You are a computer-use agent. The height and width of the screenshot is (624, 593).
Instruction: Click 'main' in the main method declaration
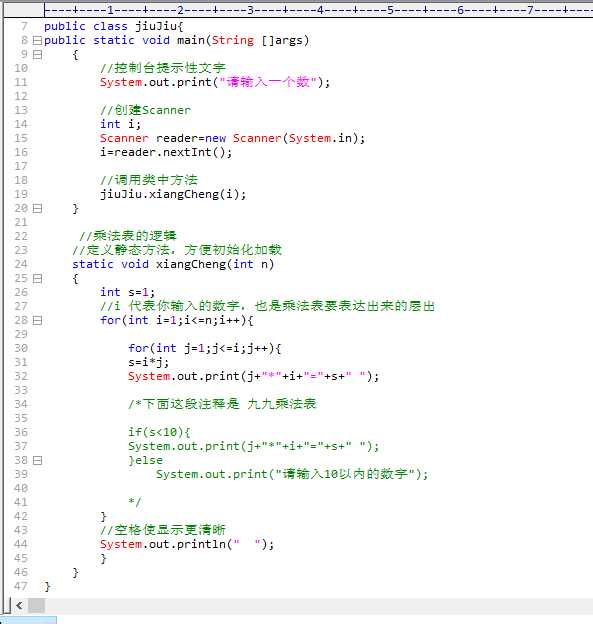(191, 40)
